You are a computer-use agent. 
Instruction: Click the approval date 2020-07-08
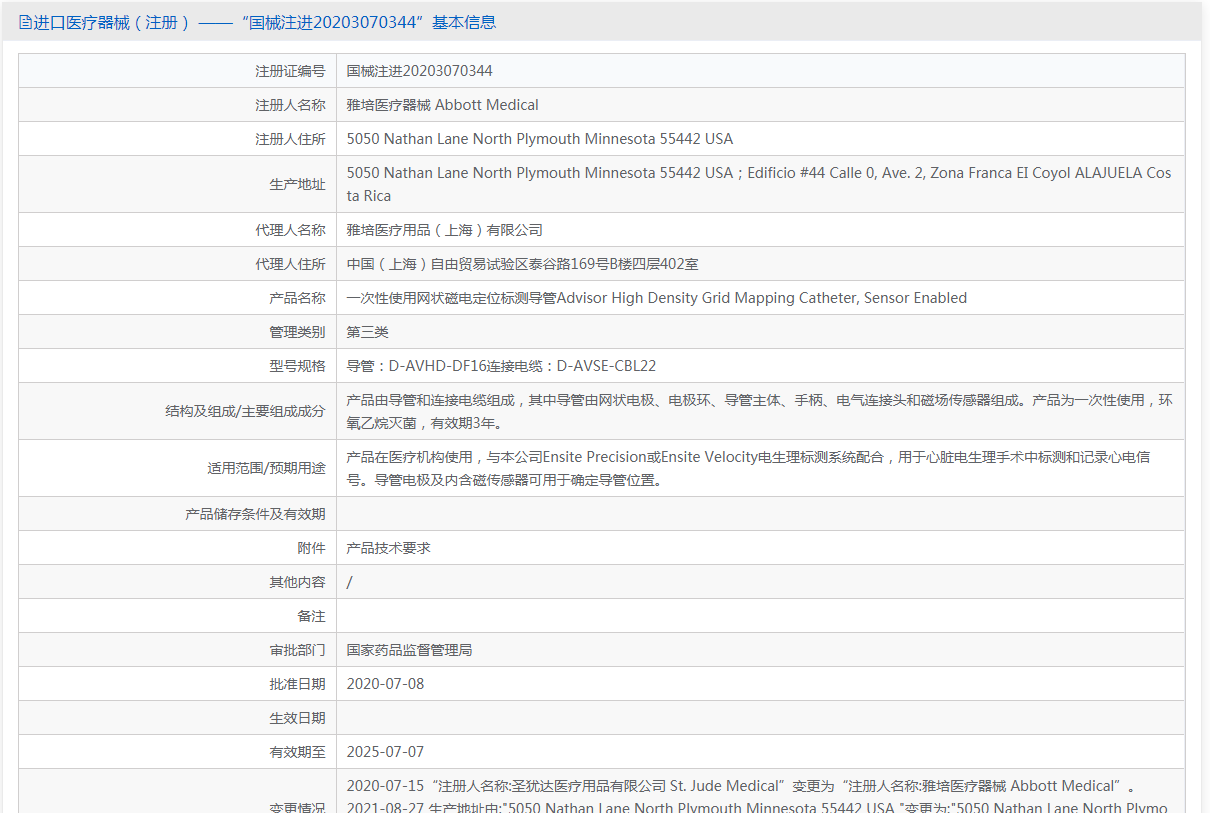[385, 684]
